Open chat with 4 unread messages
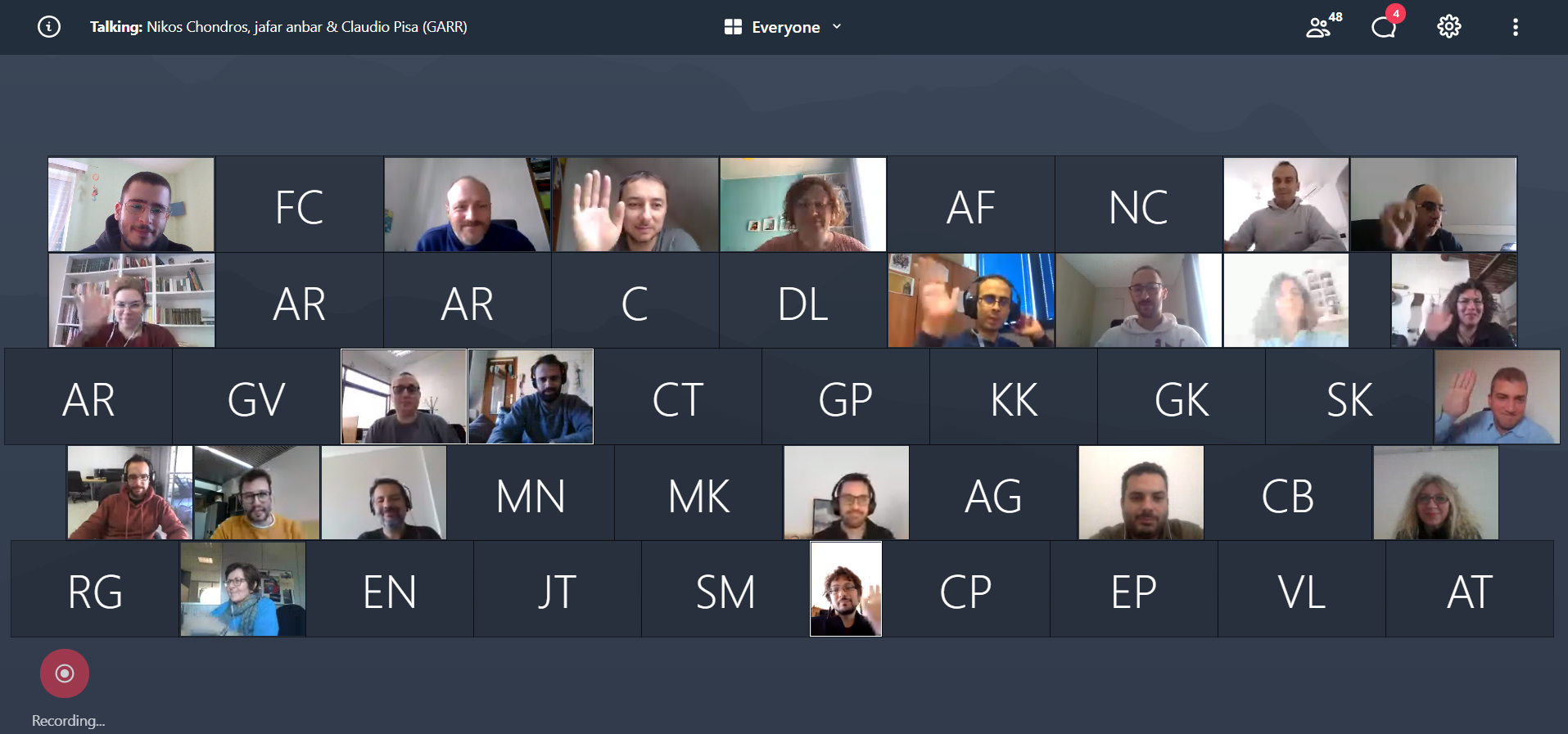This screenshot has width=1568, height=734. tap(1386, 25)
